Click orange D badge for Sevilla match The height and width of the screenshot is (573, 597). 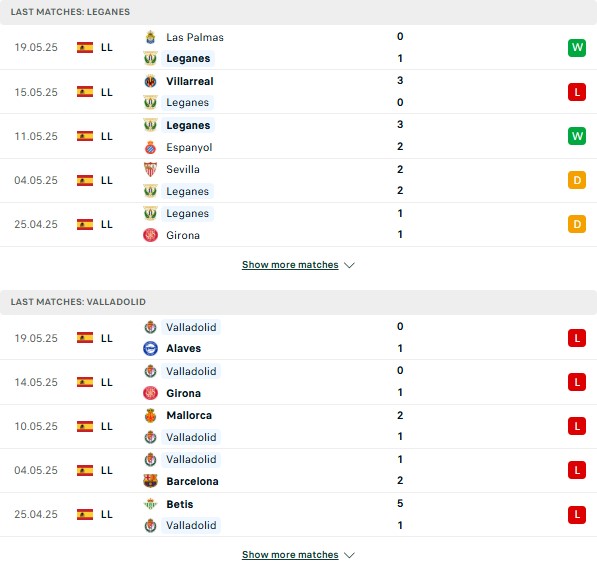point(577,180)
